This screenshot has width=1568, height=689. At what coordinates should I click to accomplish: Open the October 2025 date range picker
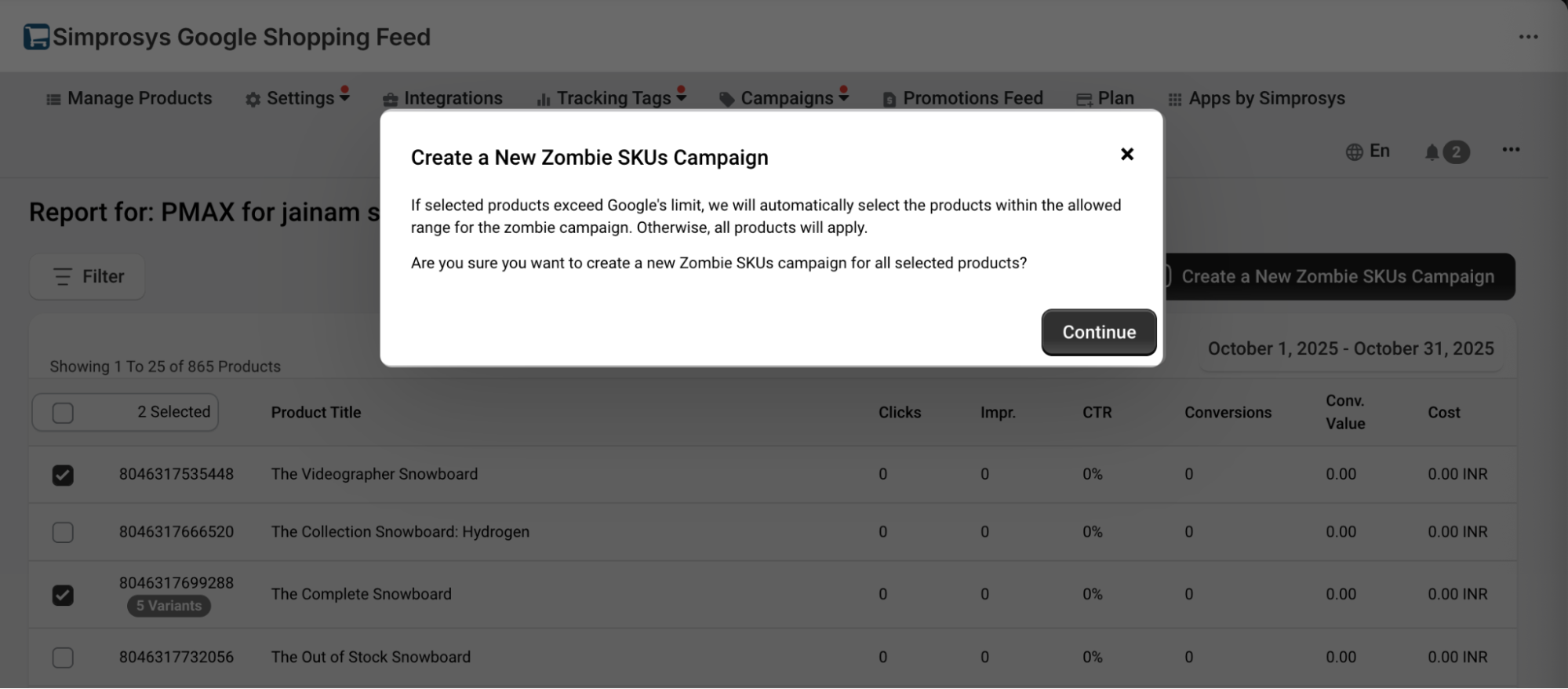[x=1350, y=349]
